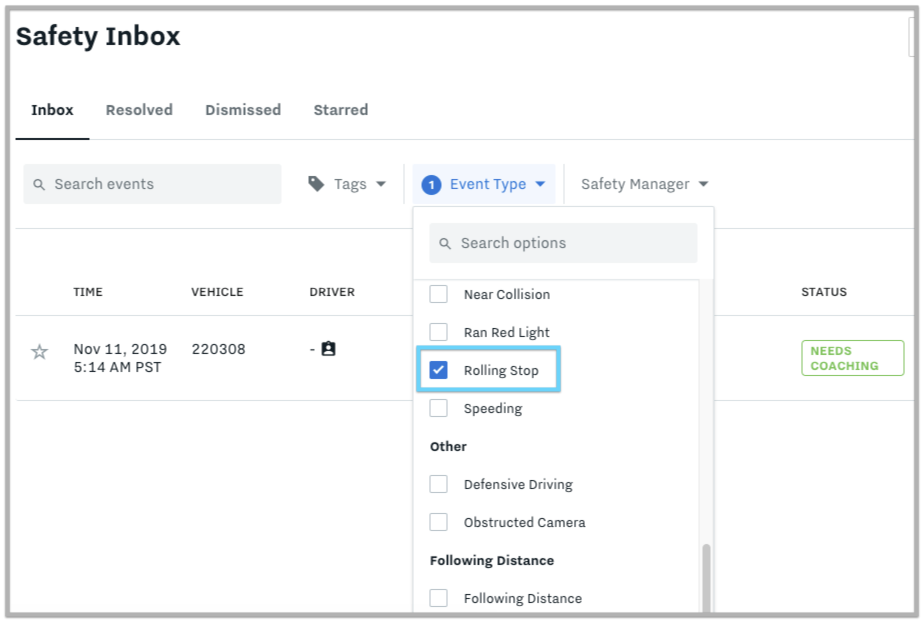The width and height of the screenshot is (924, 622).
Task: Click the blue filter count badge on Event Type
Action: 431,184
